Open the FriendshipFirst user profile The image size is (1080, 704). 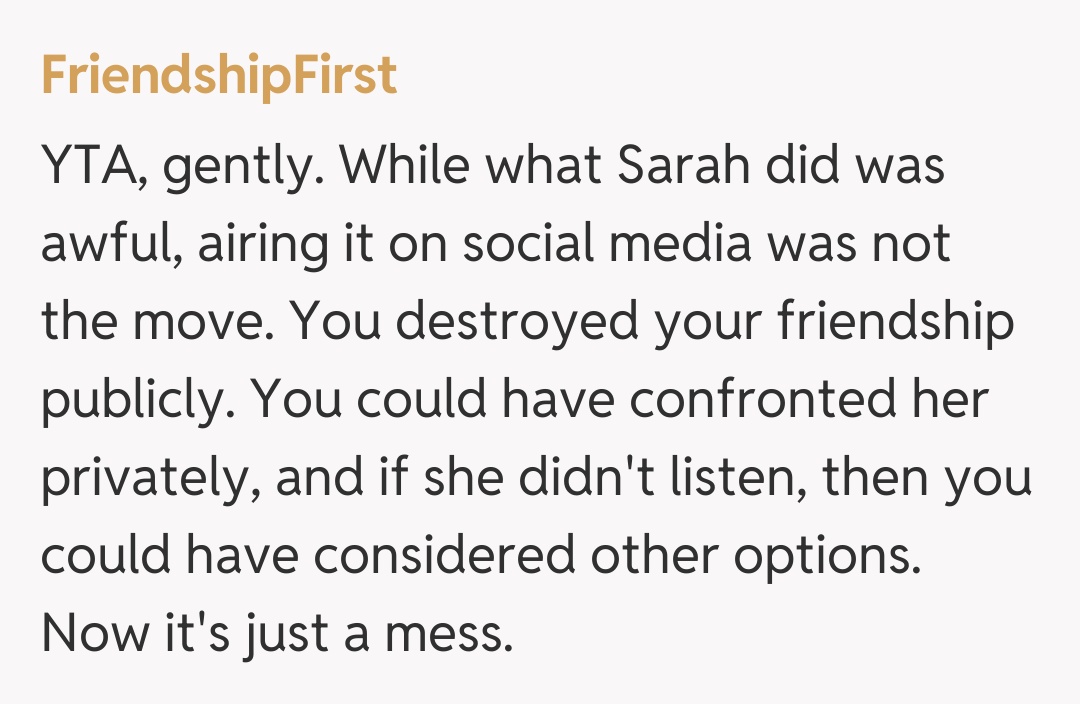coord(219,76)
